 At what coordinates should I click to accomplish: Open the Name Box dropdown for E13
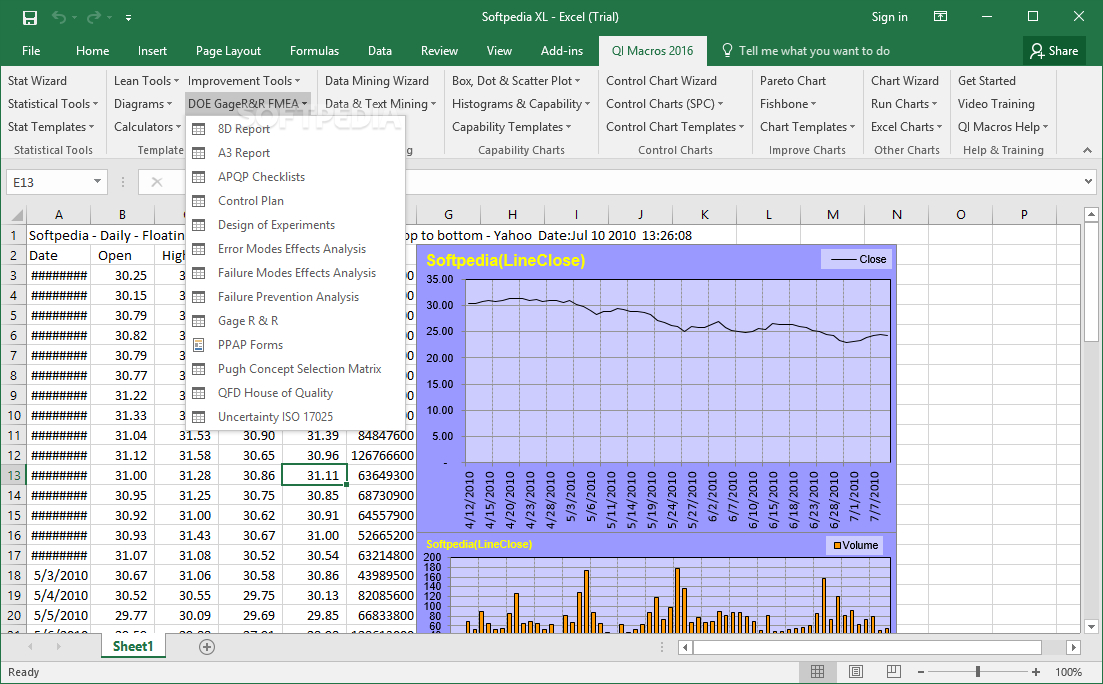(x=97, y=181)
